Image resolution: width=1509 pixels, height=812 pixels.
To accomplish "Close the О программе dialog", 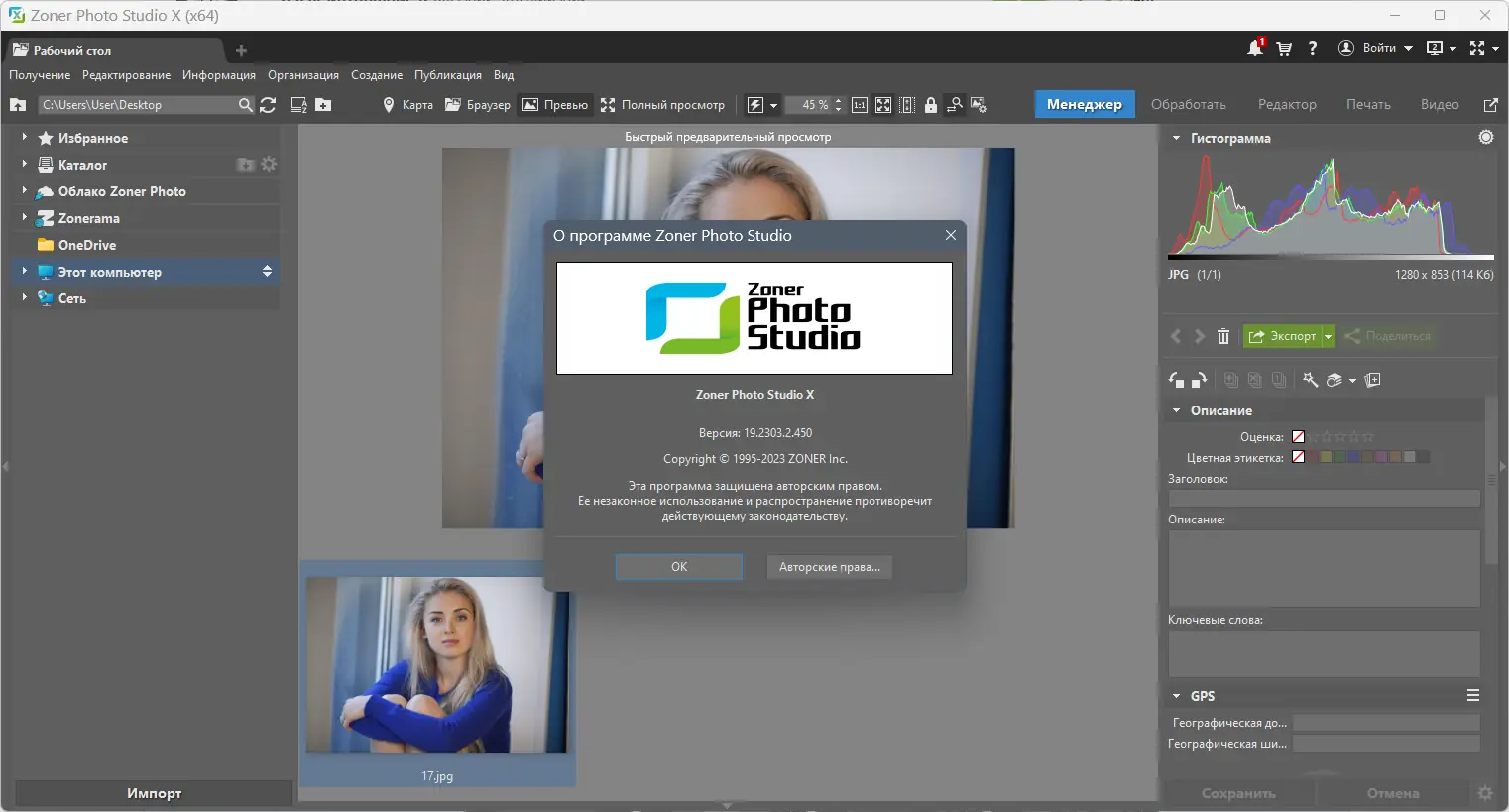I will point(951,236).
